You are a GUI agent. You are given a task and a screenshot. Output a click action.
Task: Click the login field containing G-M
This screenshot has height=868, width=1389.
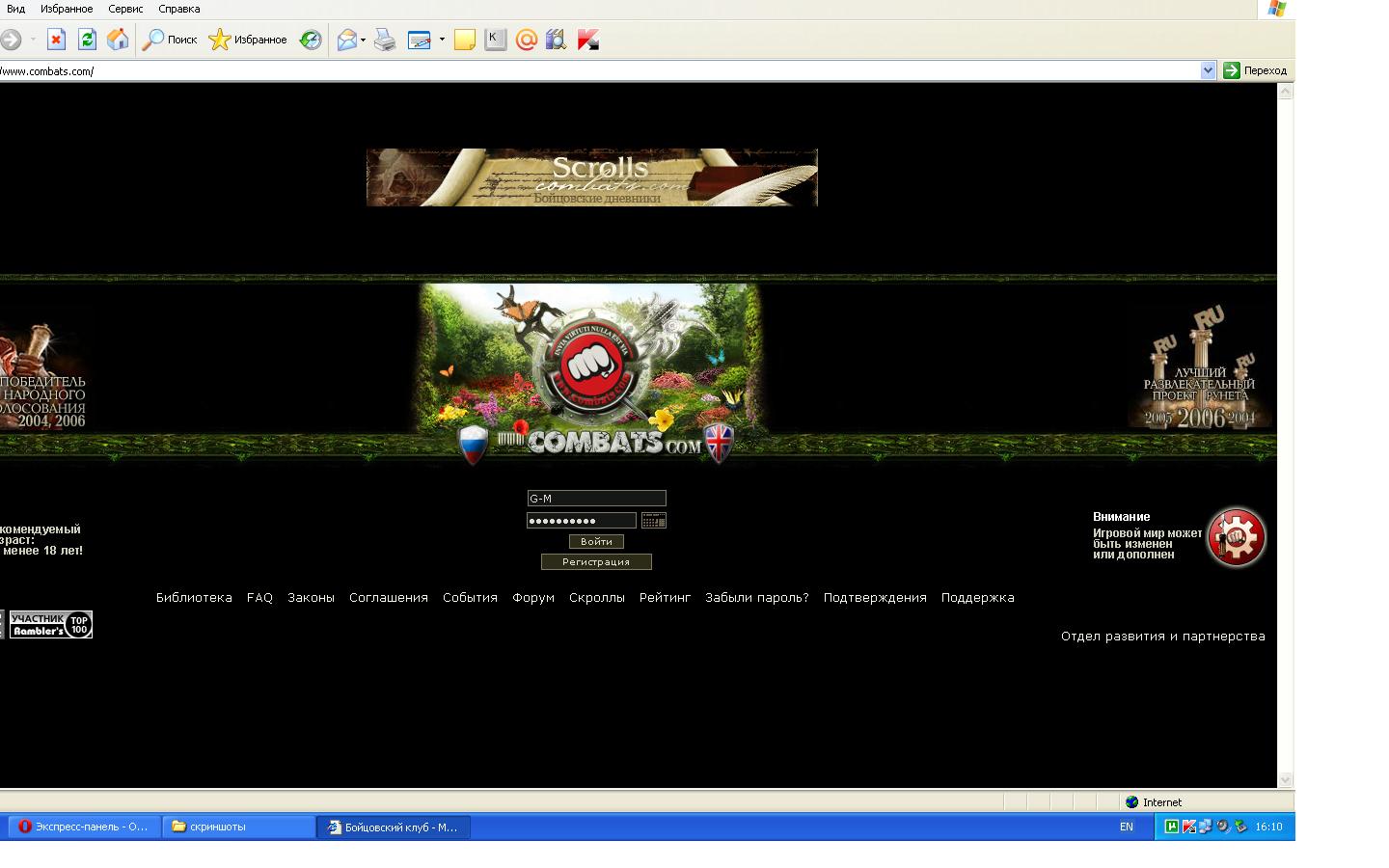[x=596, y=499]
